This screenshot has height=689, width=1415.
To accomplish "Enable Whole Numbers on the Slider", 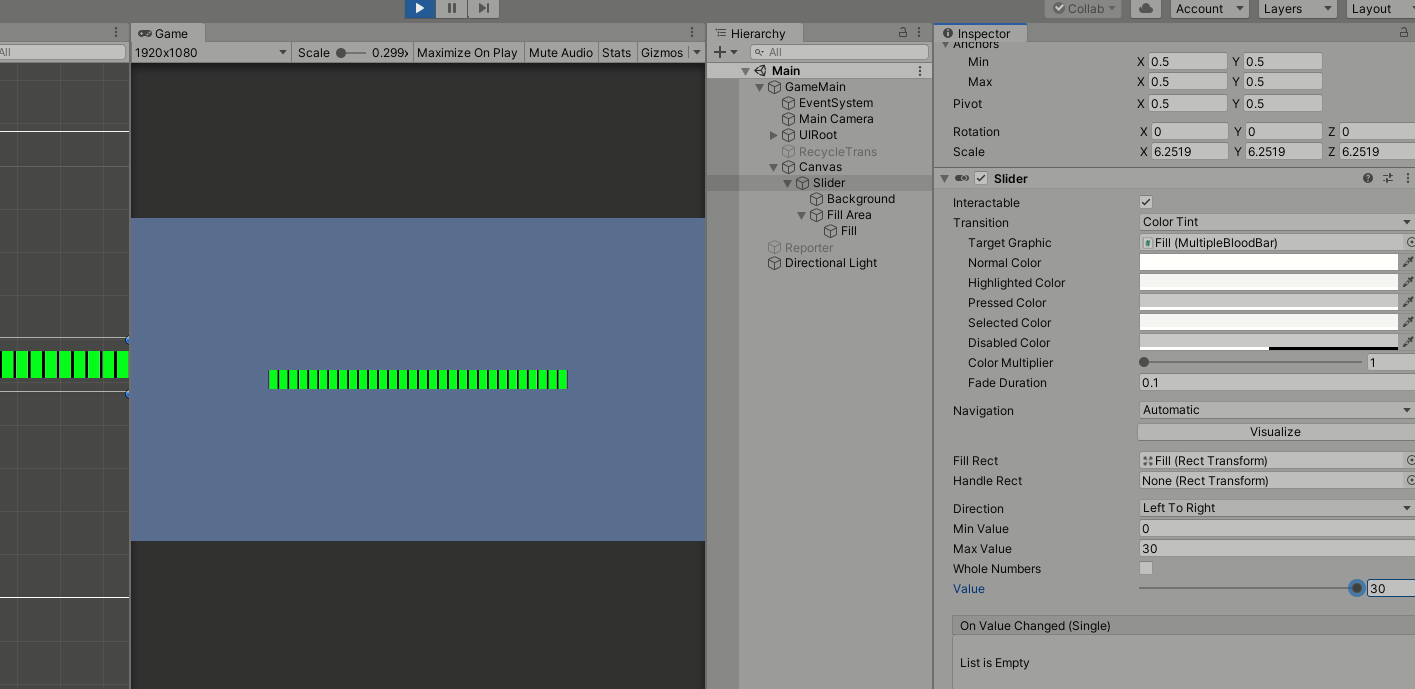I will click(x=1145, y=568).
